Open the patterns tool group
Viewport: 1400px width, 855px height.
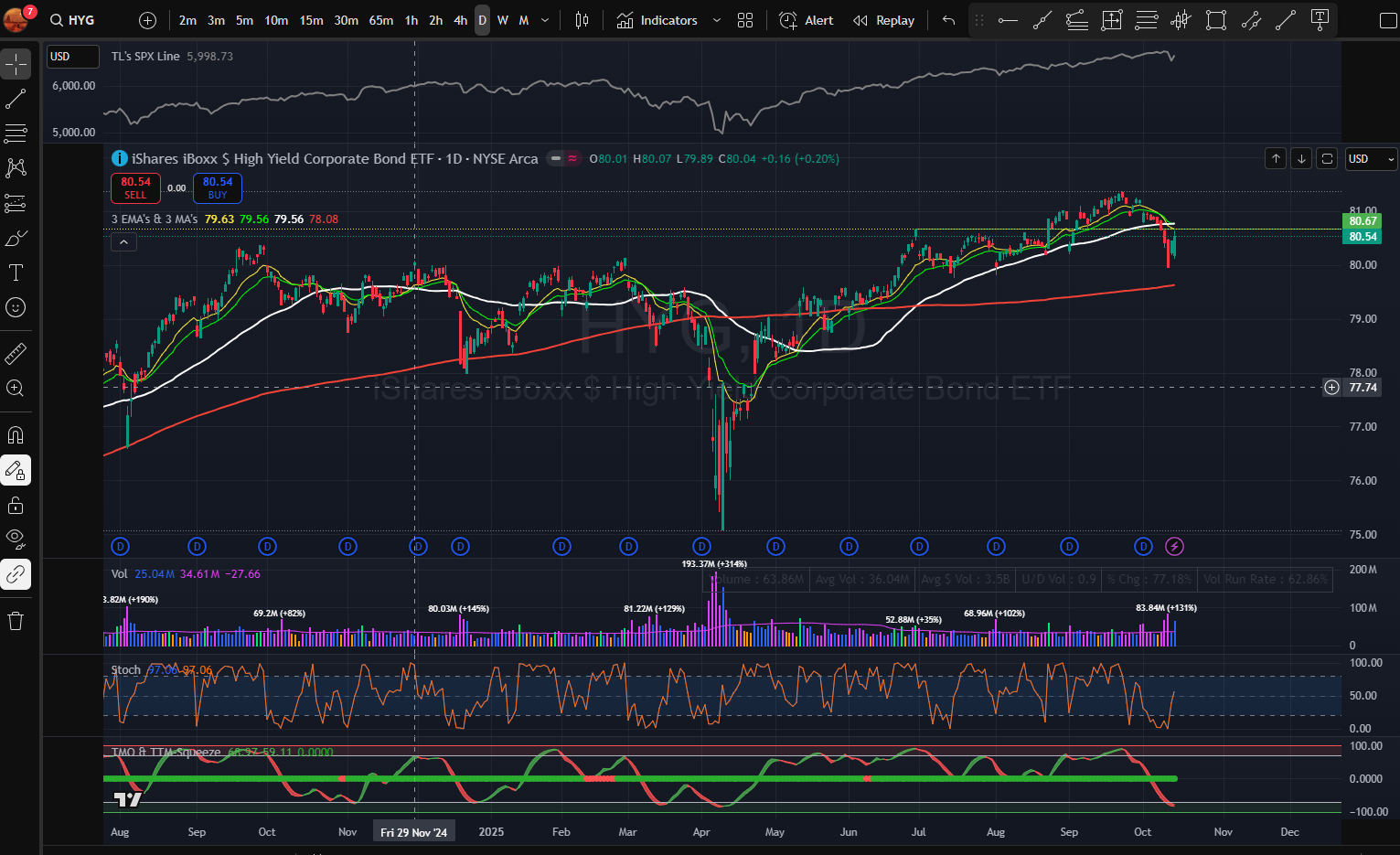16,168
